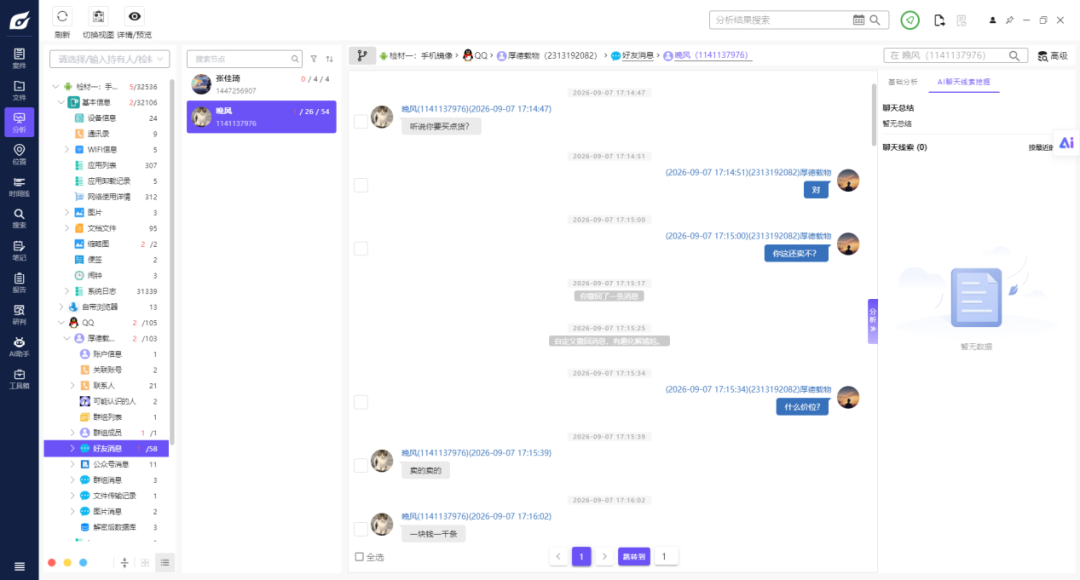Open the 请选择/输入持有人 dropdown
This screenshot has height=580, width=1080.
pyautogui.click(x=110, y=59)
